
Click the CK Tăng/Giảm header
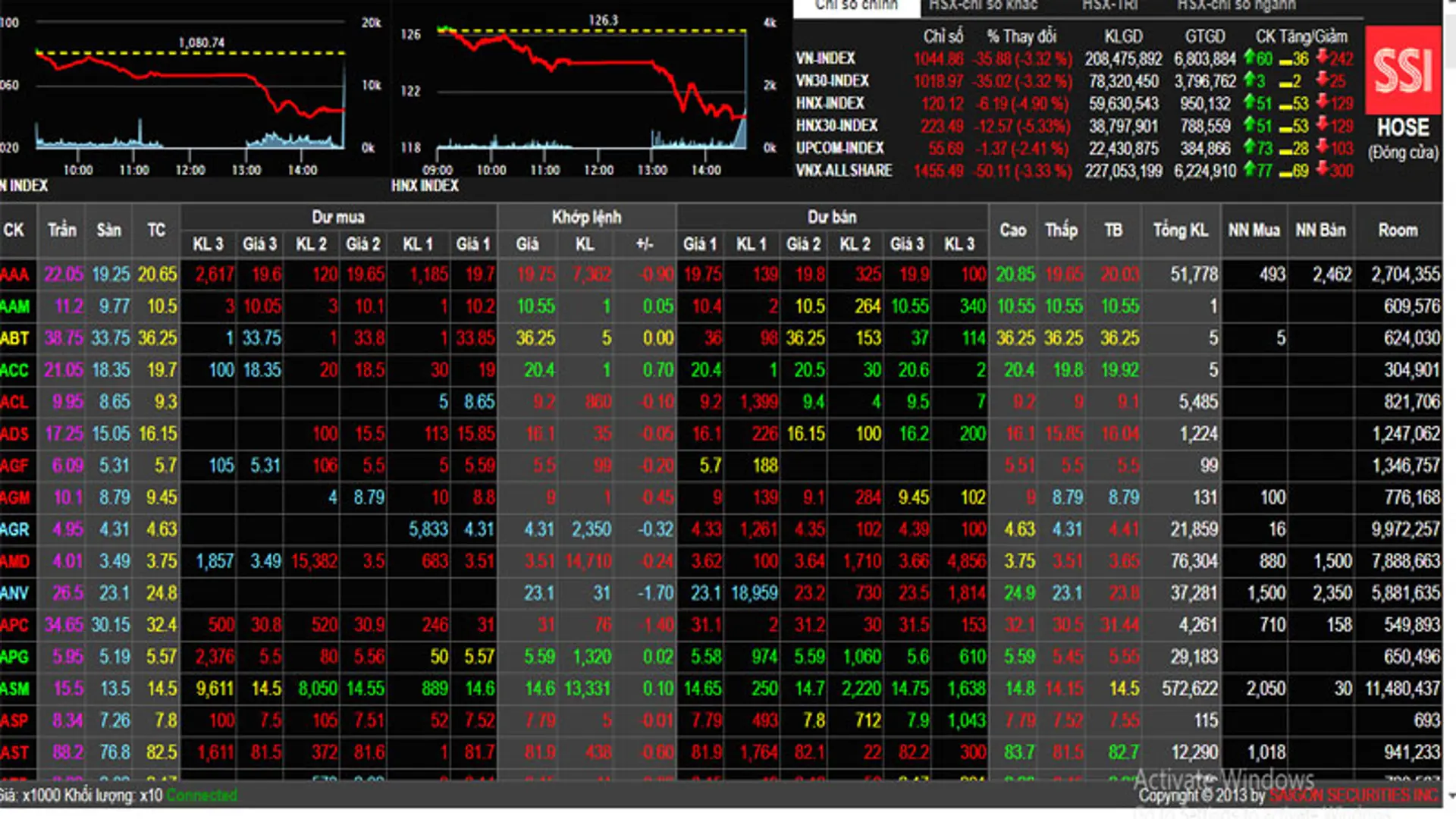point(1301,36)
